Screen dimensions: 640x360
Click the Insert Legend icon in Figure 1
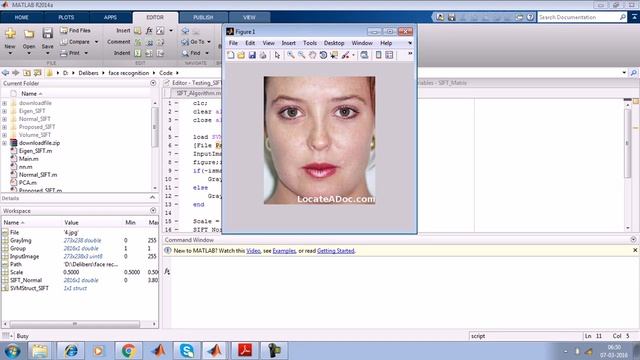[389, 55]
